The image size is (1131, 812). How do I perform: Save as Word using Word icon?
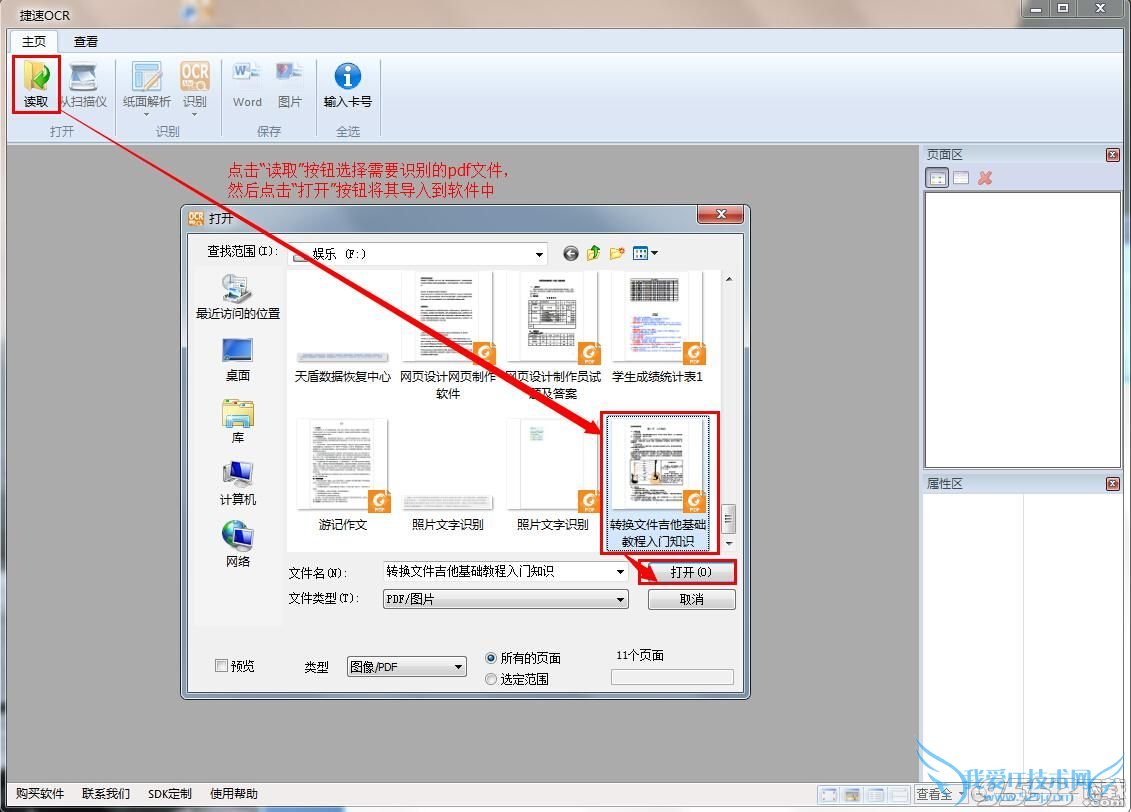coord(247,78)
